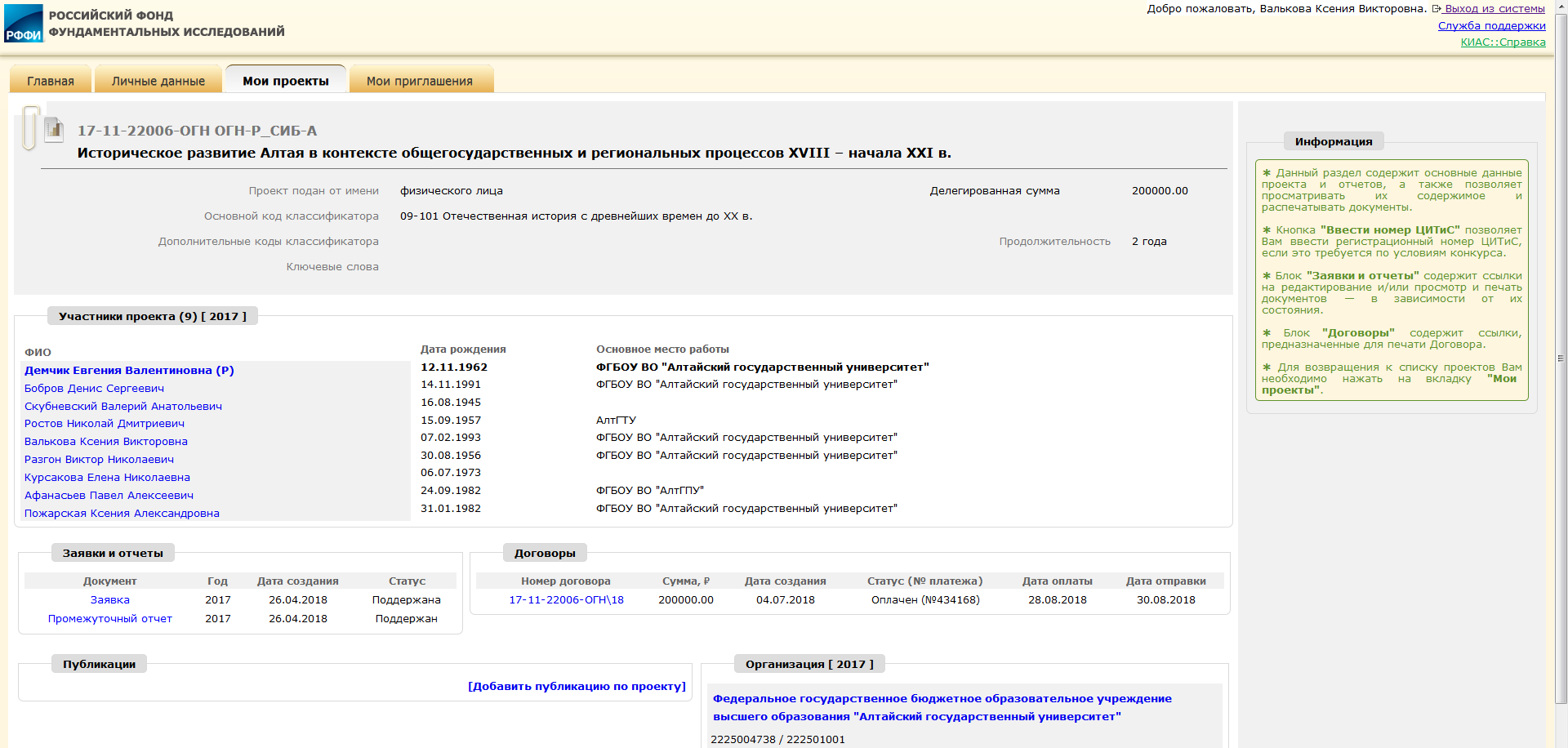Click workplace АлтГТУ
This screenshot has height=748, width=1568.
[x=616, y=420]
